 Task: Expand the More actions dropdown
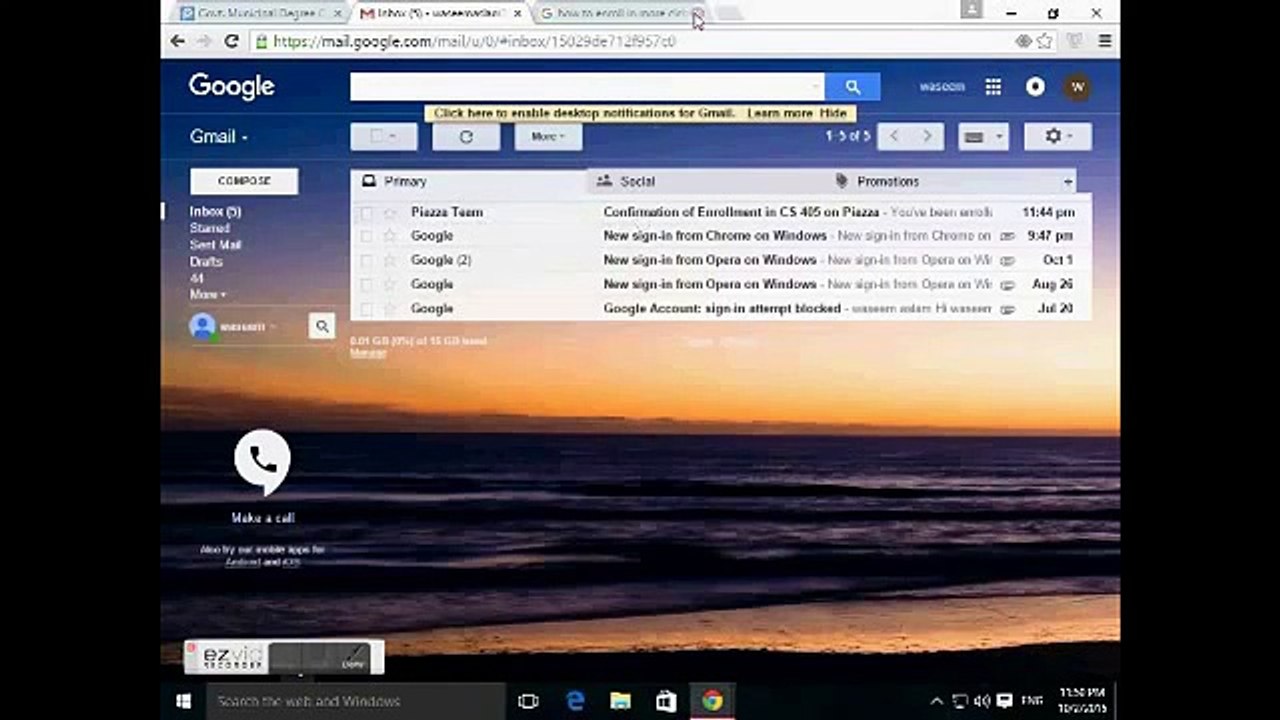pos(548,137)
